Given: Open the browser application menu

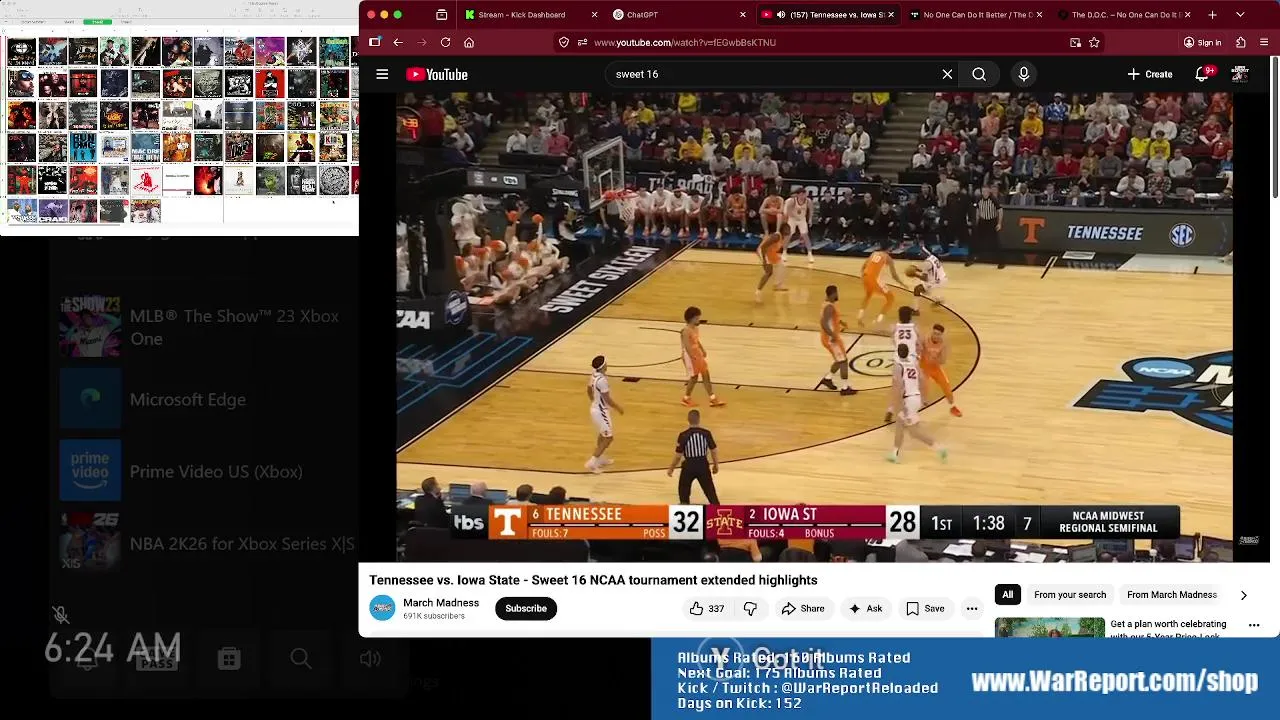Looking at the screenshot, I should point(1265,42).
